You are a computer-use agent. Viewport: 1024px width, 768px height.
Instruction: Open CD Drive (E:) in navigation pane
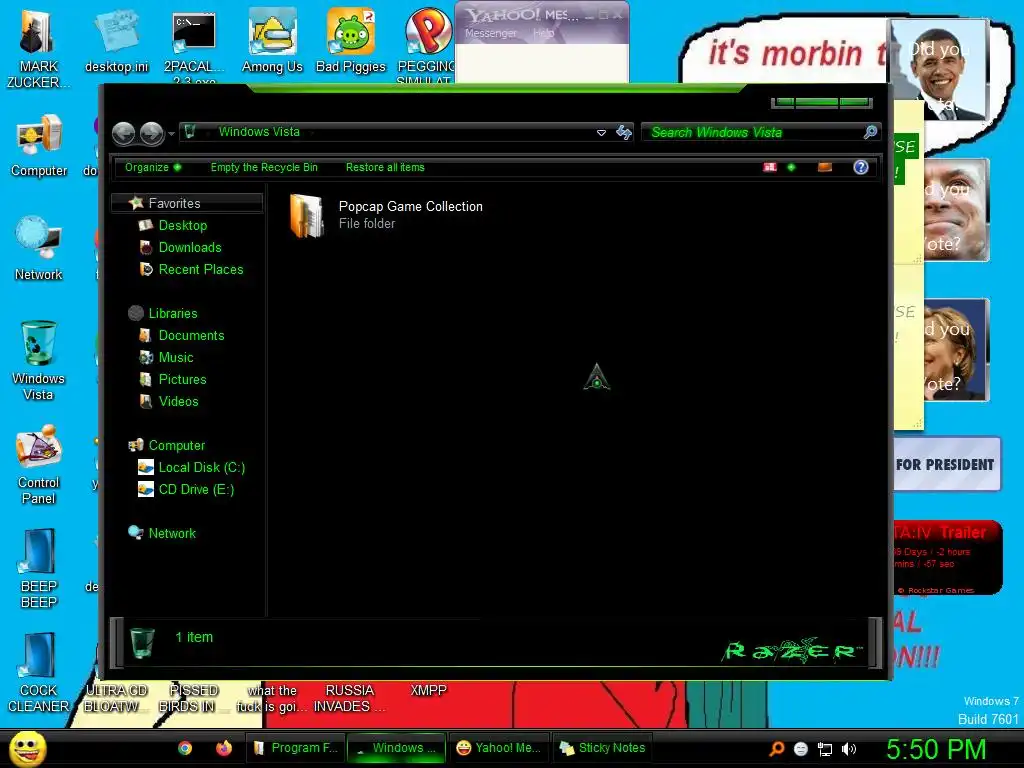coord(196,489)
